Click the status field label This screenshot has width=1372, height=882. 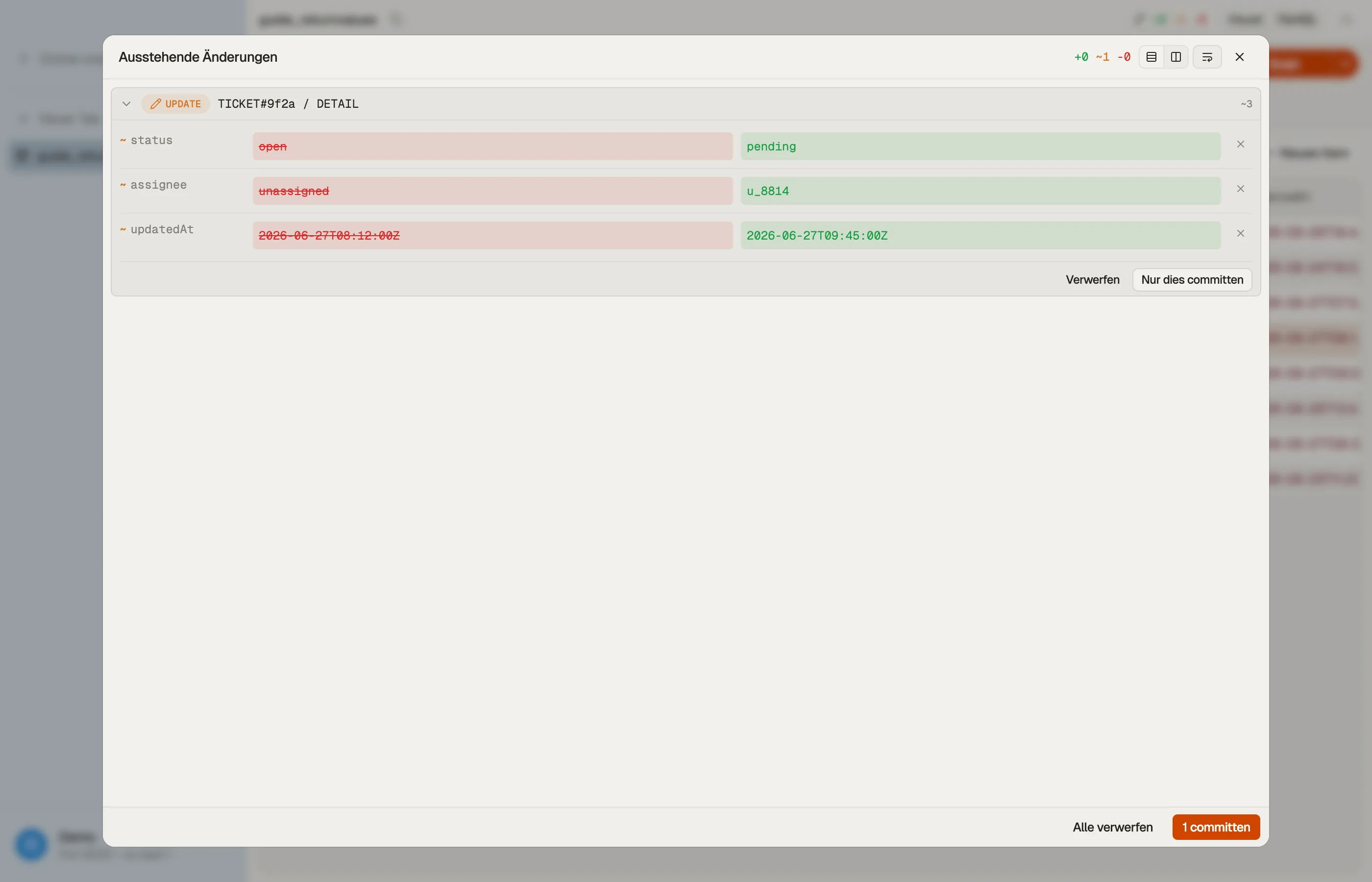click(151, 140)
